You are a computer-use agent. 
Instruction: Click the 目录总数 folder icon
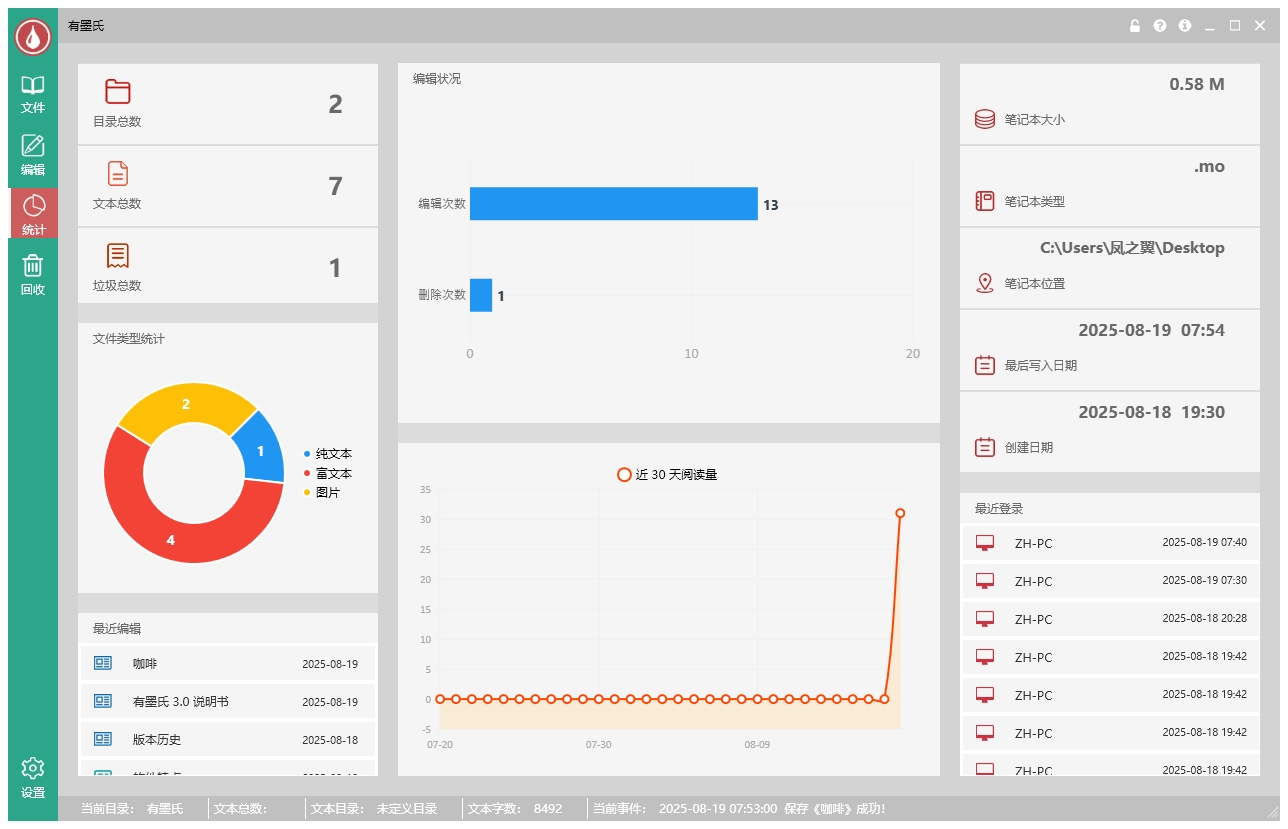coord(118,92)
